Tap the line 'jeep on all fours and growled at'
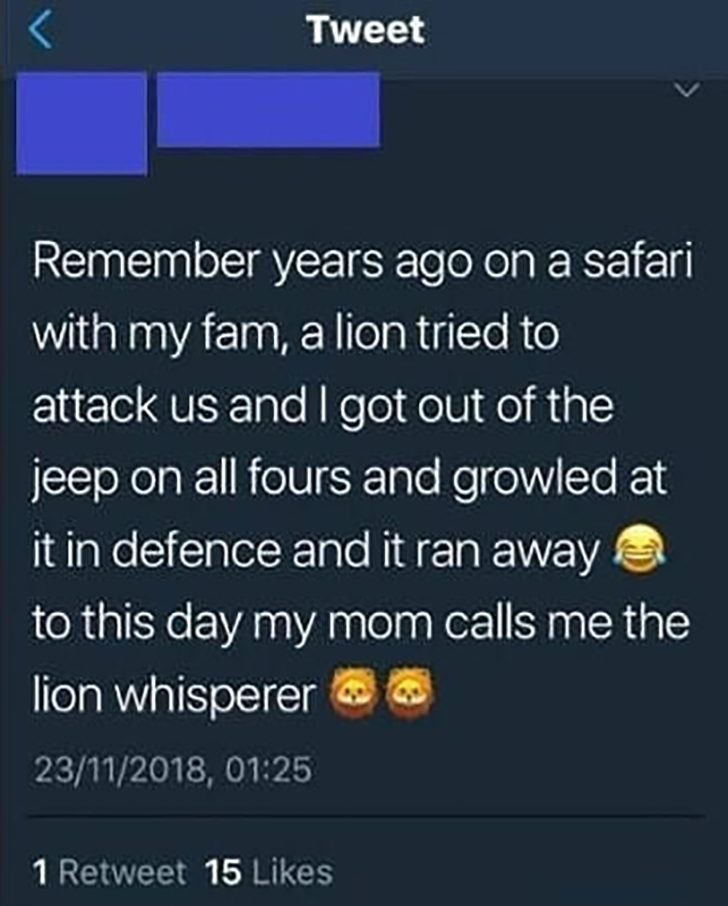The image size is (728, 906). (x=350, y=480)
